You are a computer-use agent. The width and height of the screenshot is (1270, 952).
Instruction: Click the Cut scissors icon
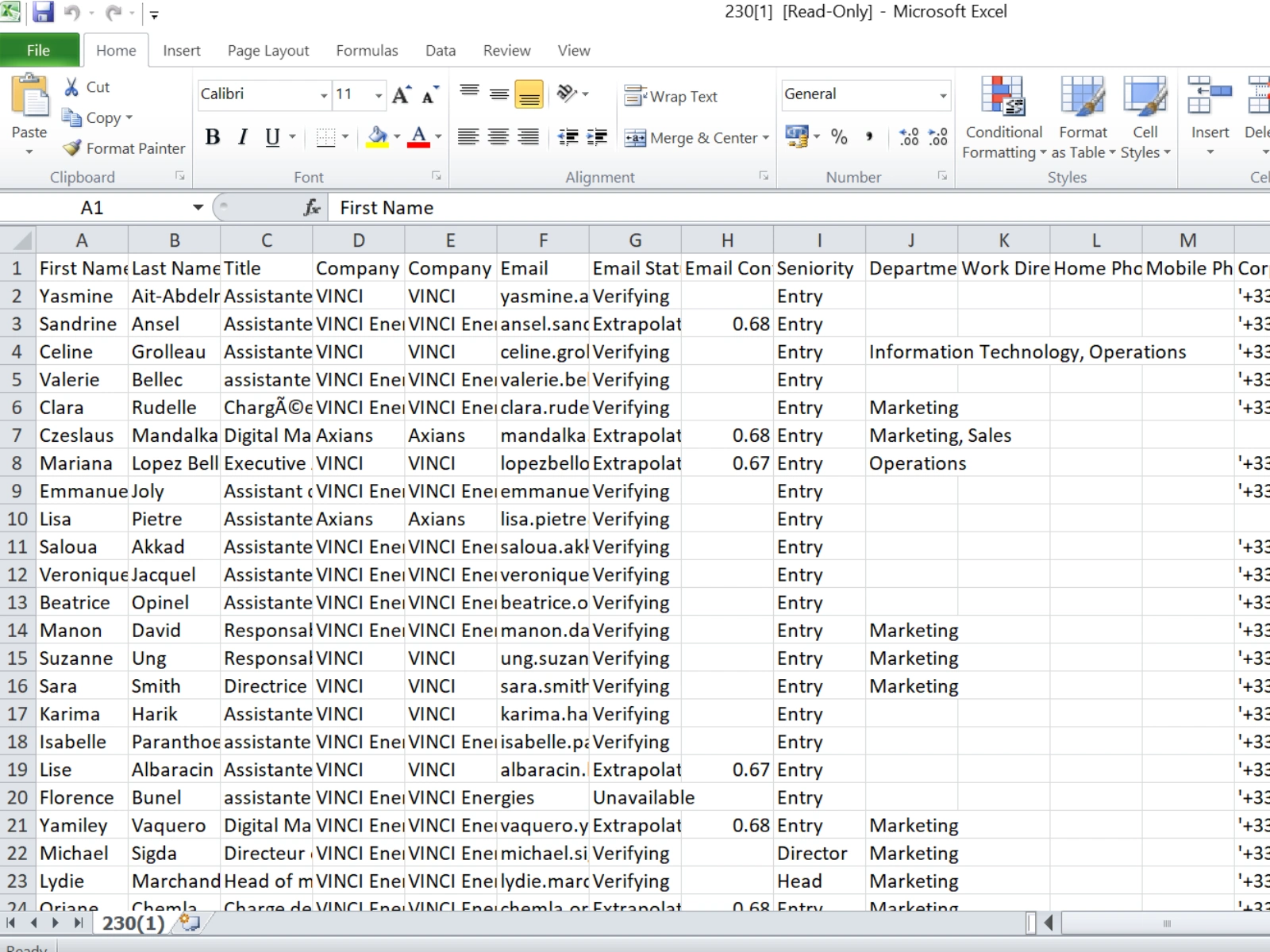tap(71, 86)
